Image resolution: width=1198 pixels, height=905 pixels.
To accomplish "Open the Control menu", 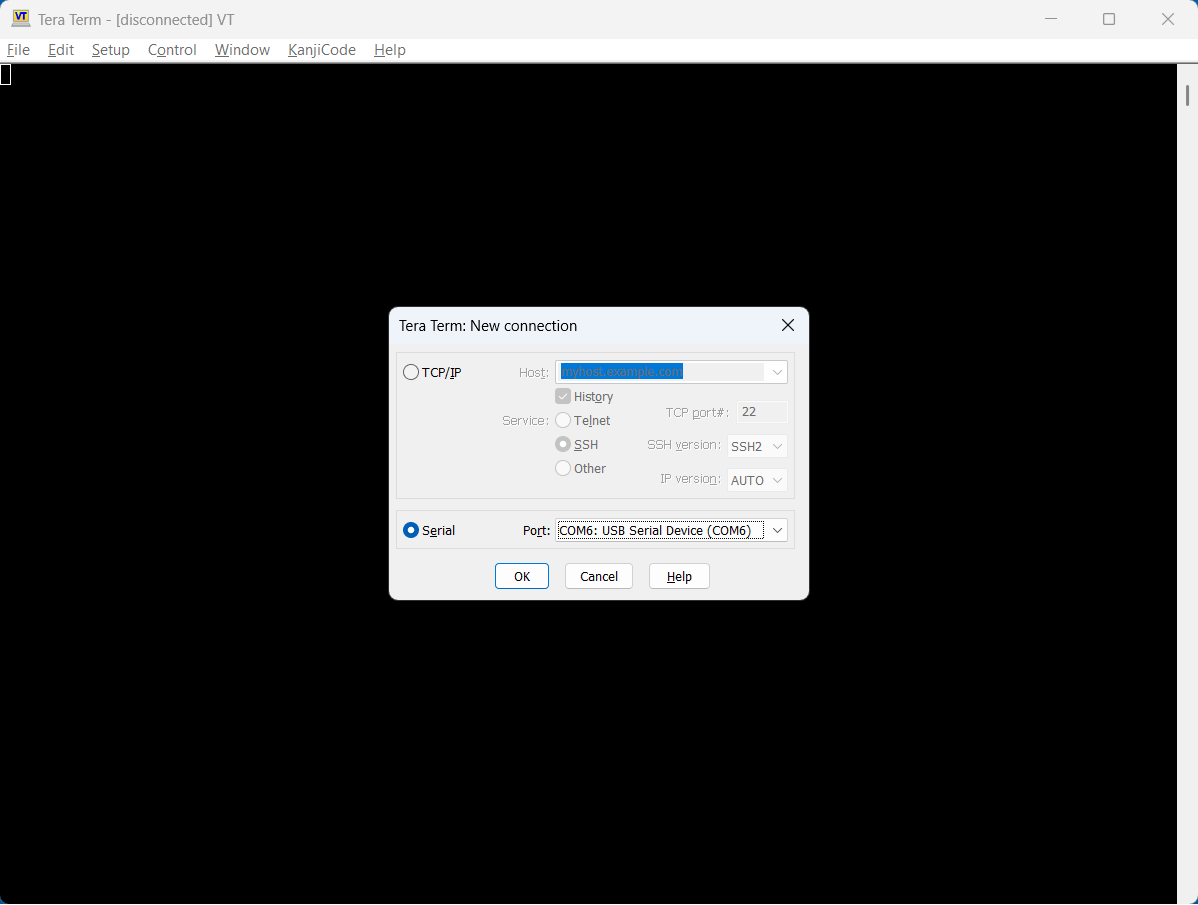I will (172, 50).
